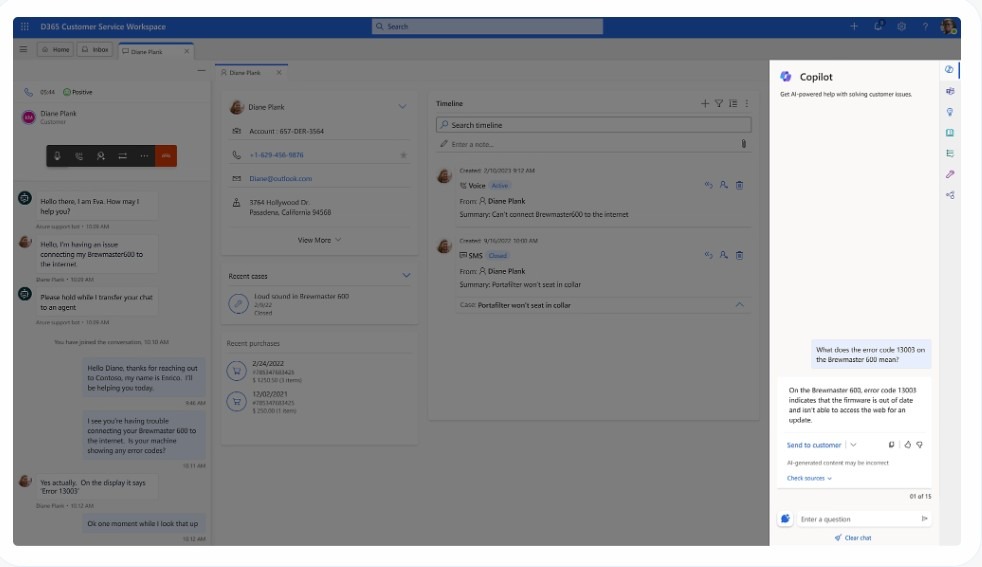This screenshot has width=982, height=567.
Task: Open Send to customer dropdown arrow
Action: (853, 445)
